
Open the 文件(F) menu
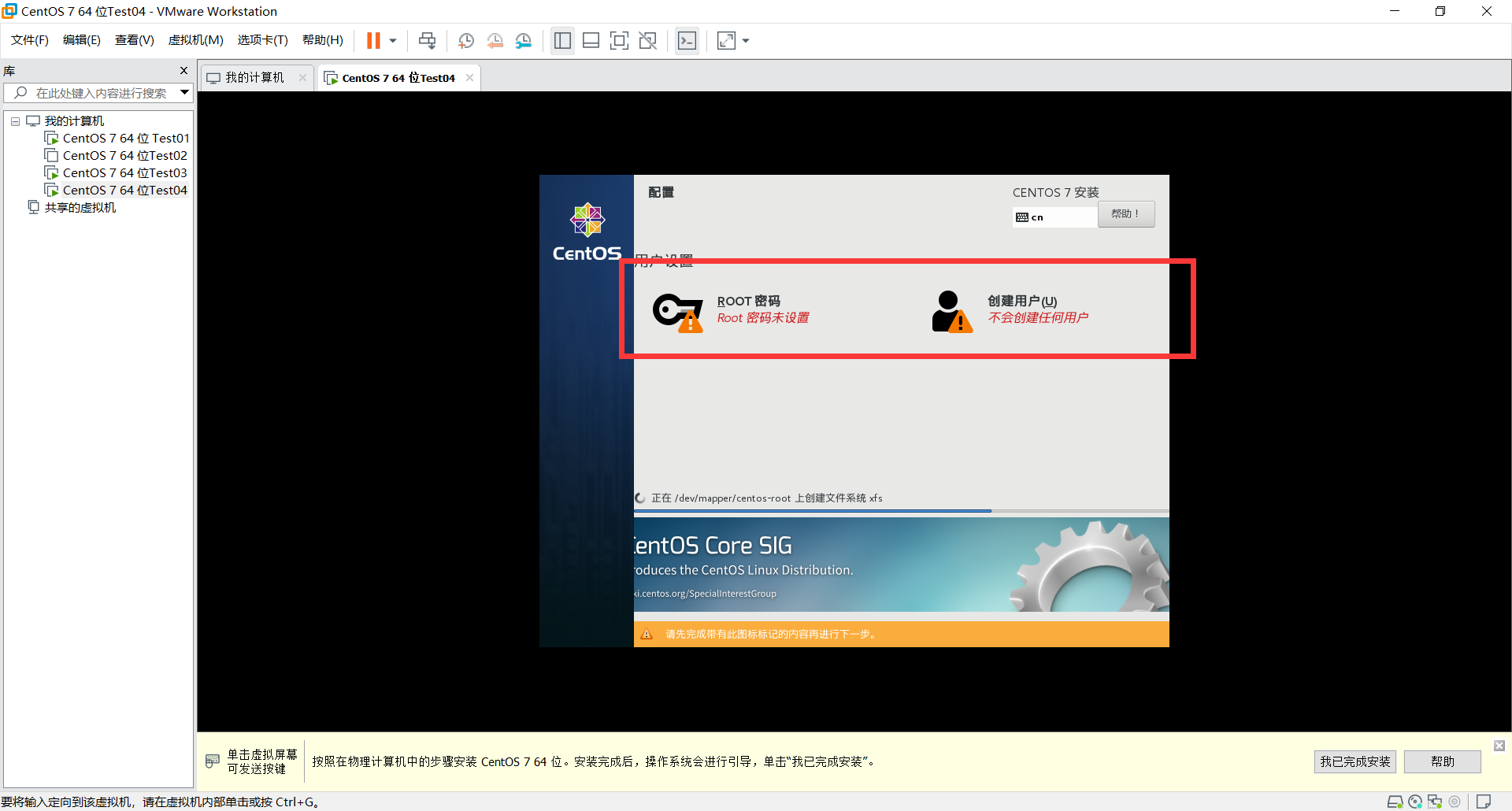tap(30, 40)
